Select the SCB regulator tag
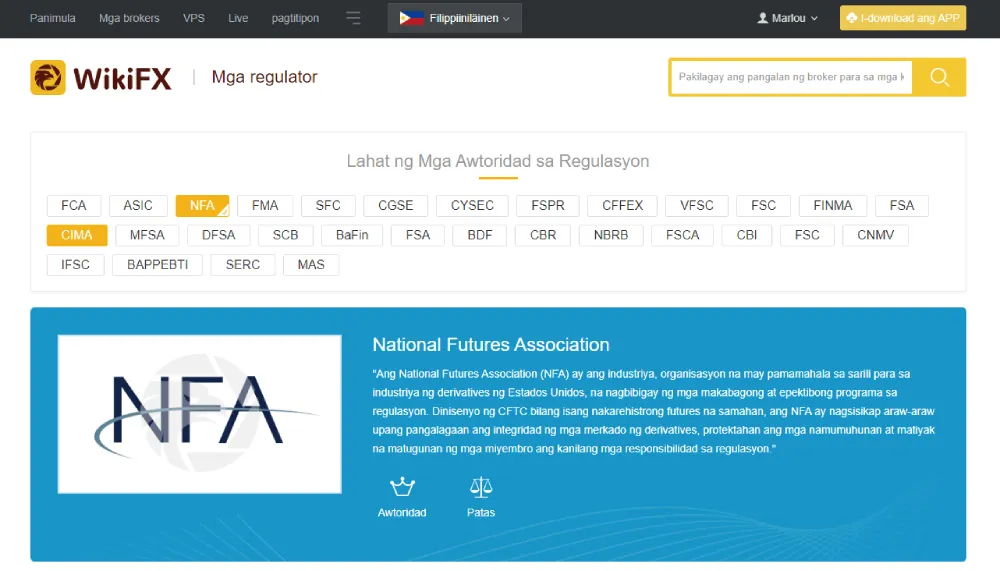This screenshot has width=1000, height=571. [x=285, y=235]
